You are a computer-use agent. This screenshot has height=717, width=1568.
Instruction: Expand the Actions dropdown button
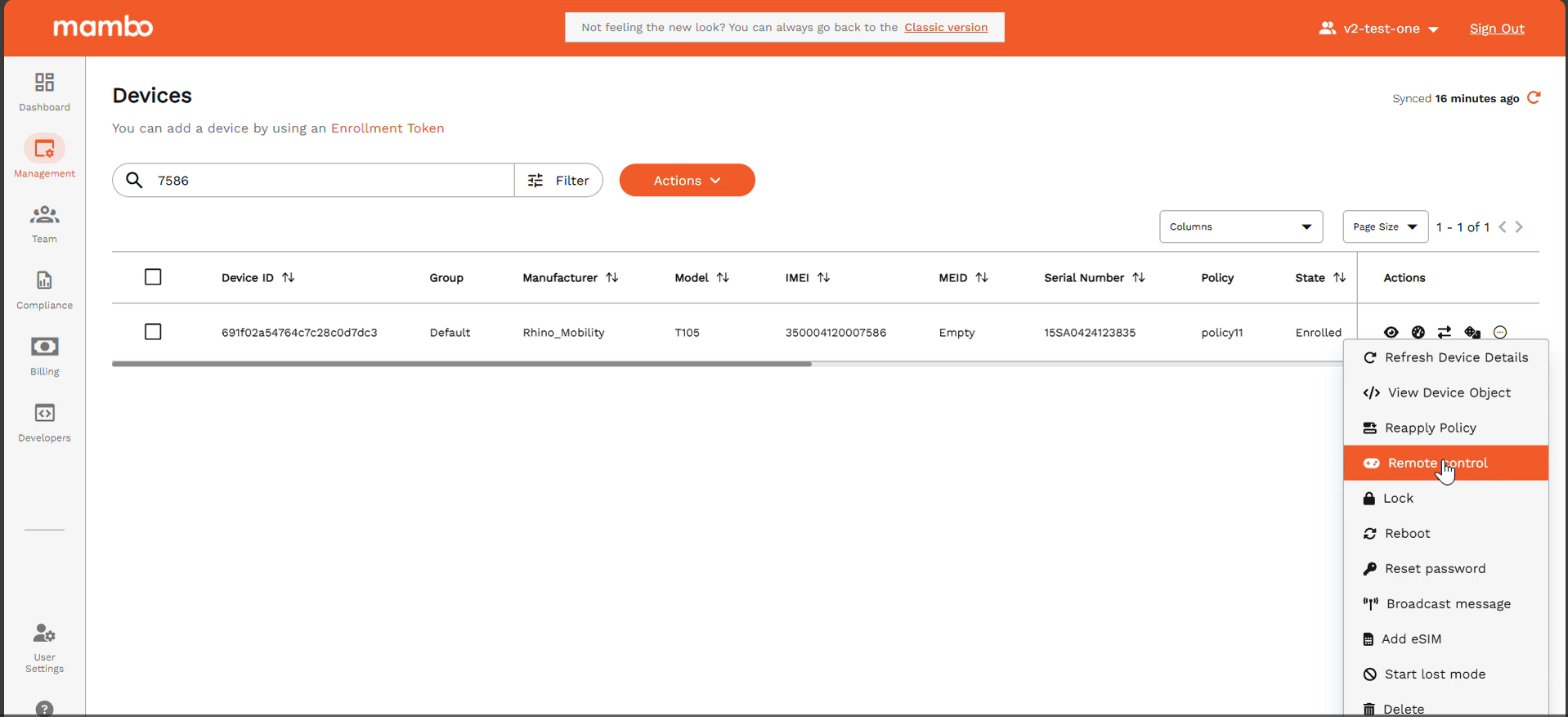(687, 180)
